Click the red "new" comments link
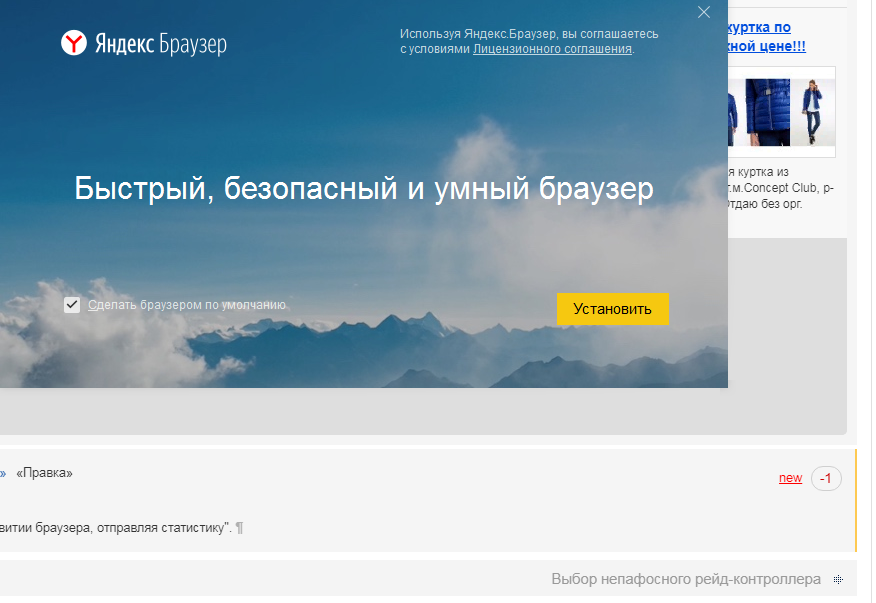Image resolution: width=876 pixels, height=603 pixels. pyautogui.click(x=790, y=478)
